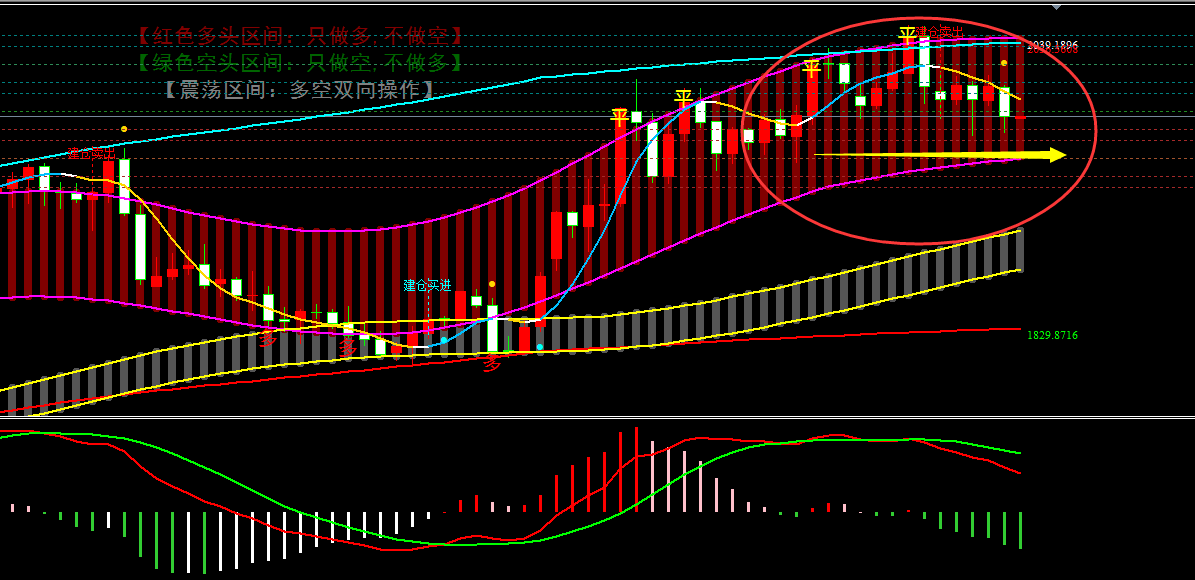Click the red 红色多头区间 header text
This screenshot has height=580, width=1195.
coord(301,36)
